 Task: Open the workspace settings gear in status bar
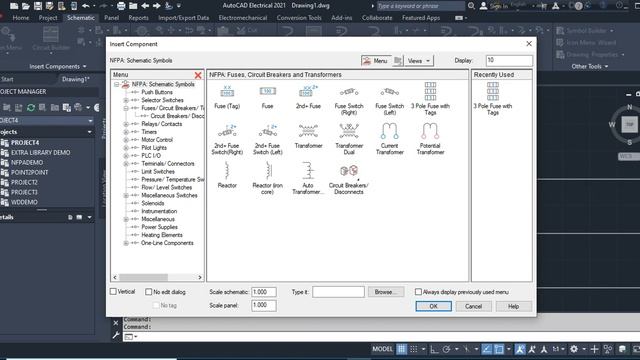click(x=574, y=349)
